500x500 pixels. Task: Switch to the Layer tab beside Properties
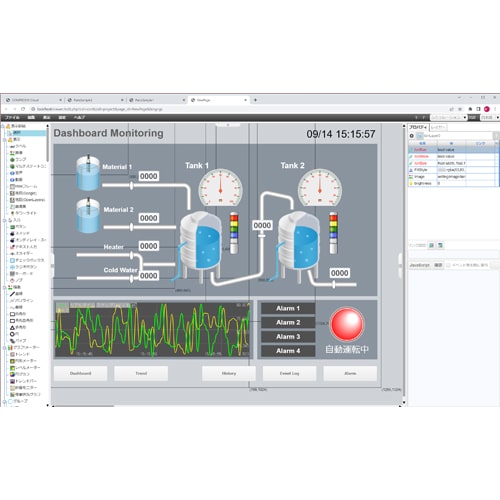point(438,127)
